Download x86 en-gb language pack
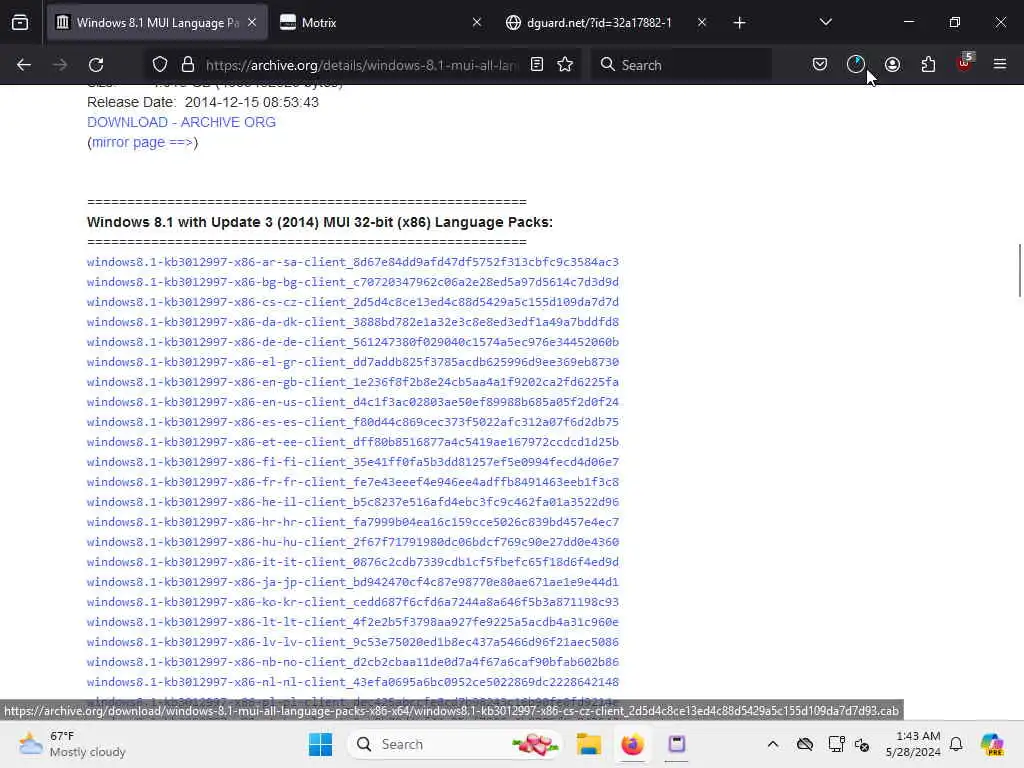The image size is (1024, 768). click(x=353, y=382)
